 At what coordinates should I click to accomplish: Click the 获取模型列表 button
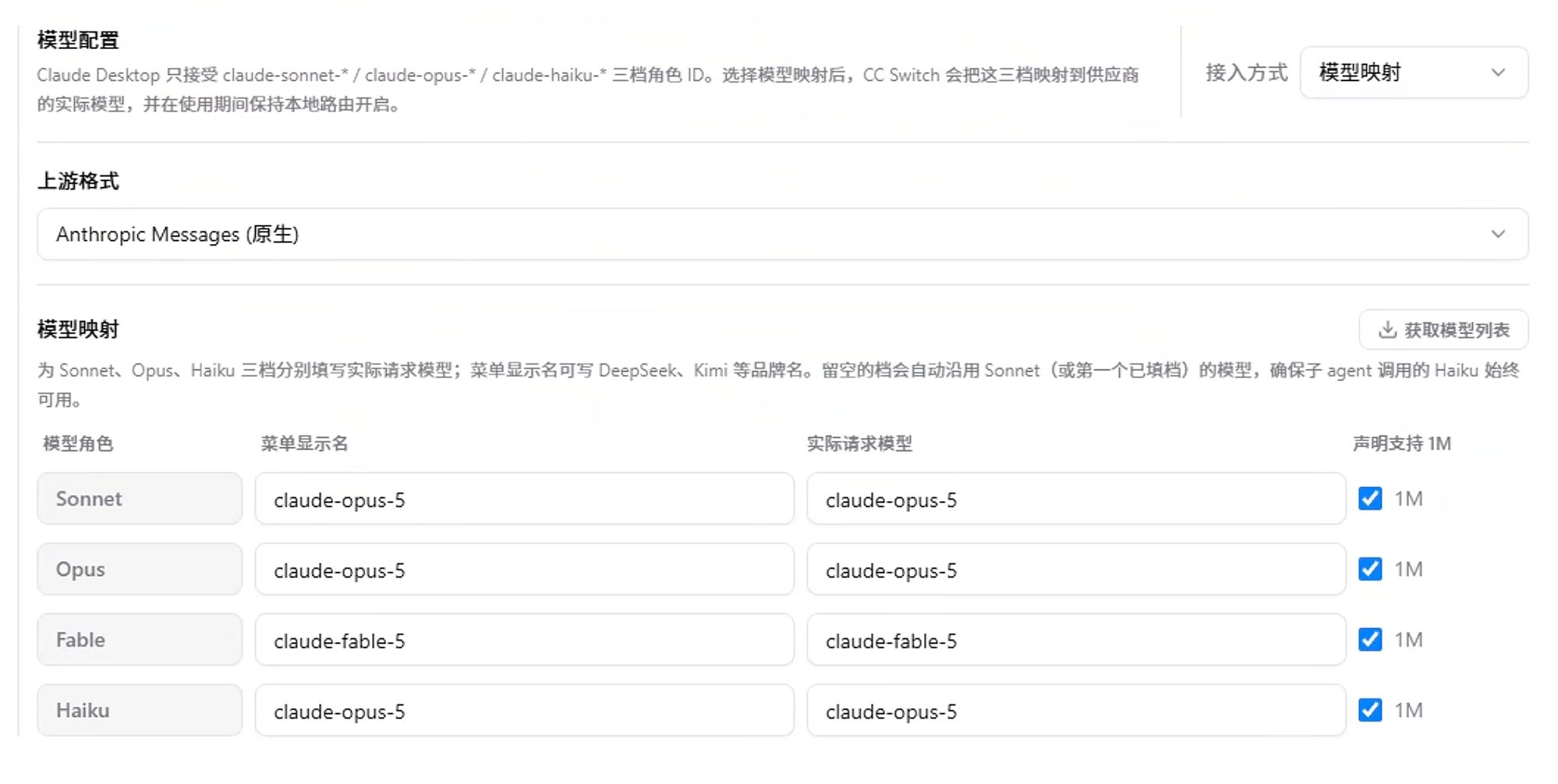click(1443, 330)
